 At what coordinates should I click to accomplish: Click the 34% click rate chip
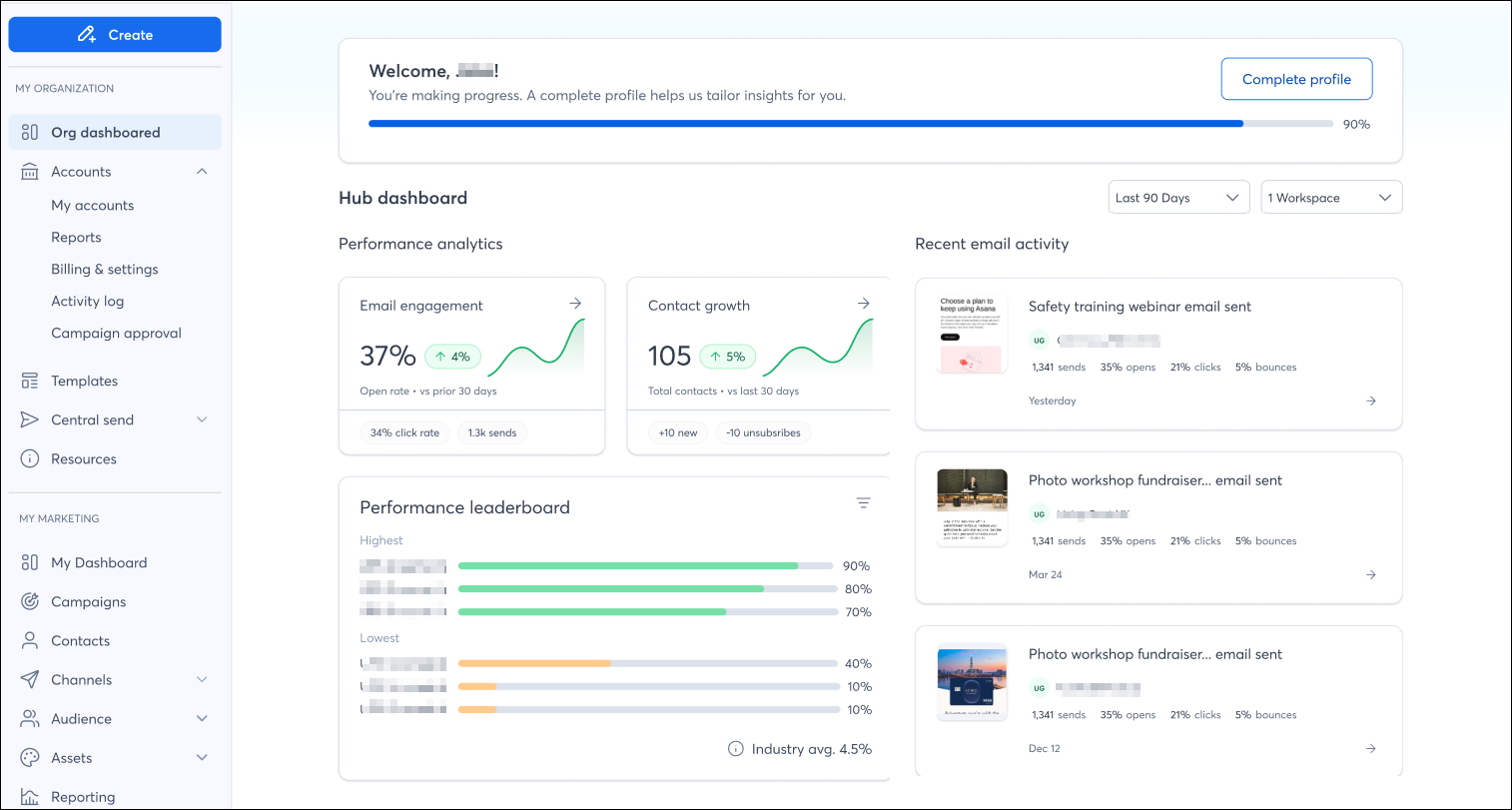[x=404, y=433]
